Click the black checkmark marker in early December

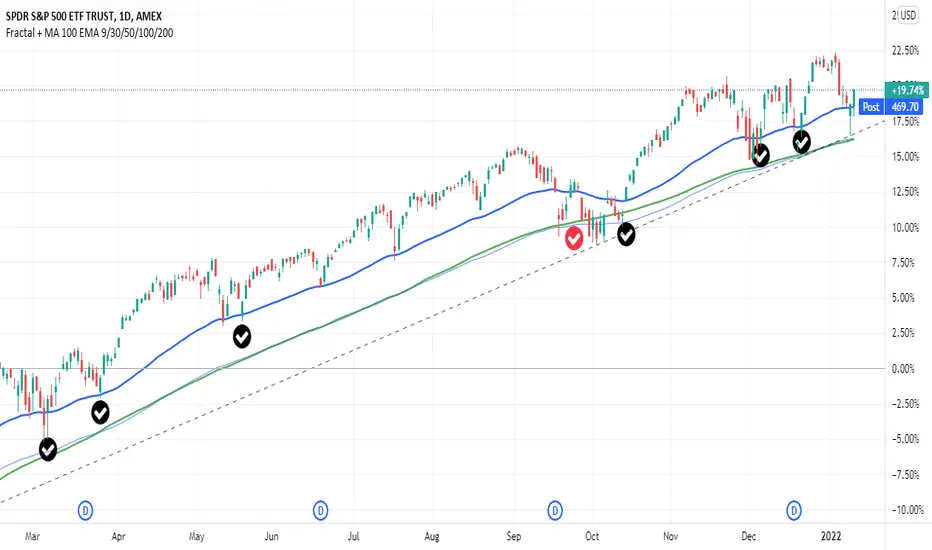click(x=761, y=155)
